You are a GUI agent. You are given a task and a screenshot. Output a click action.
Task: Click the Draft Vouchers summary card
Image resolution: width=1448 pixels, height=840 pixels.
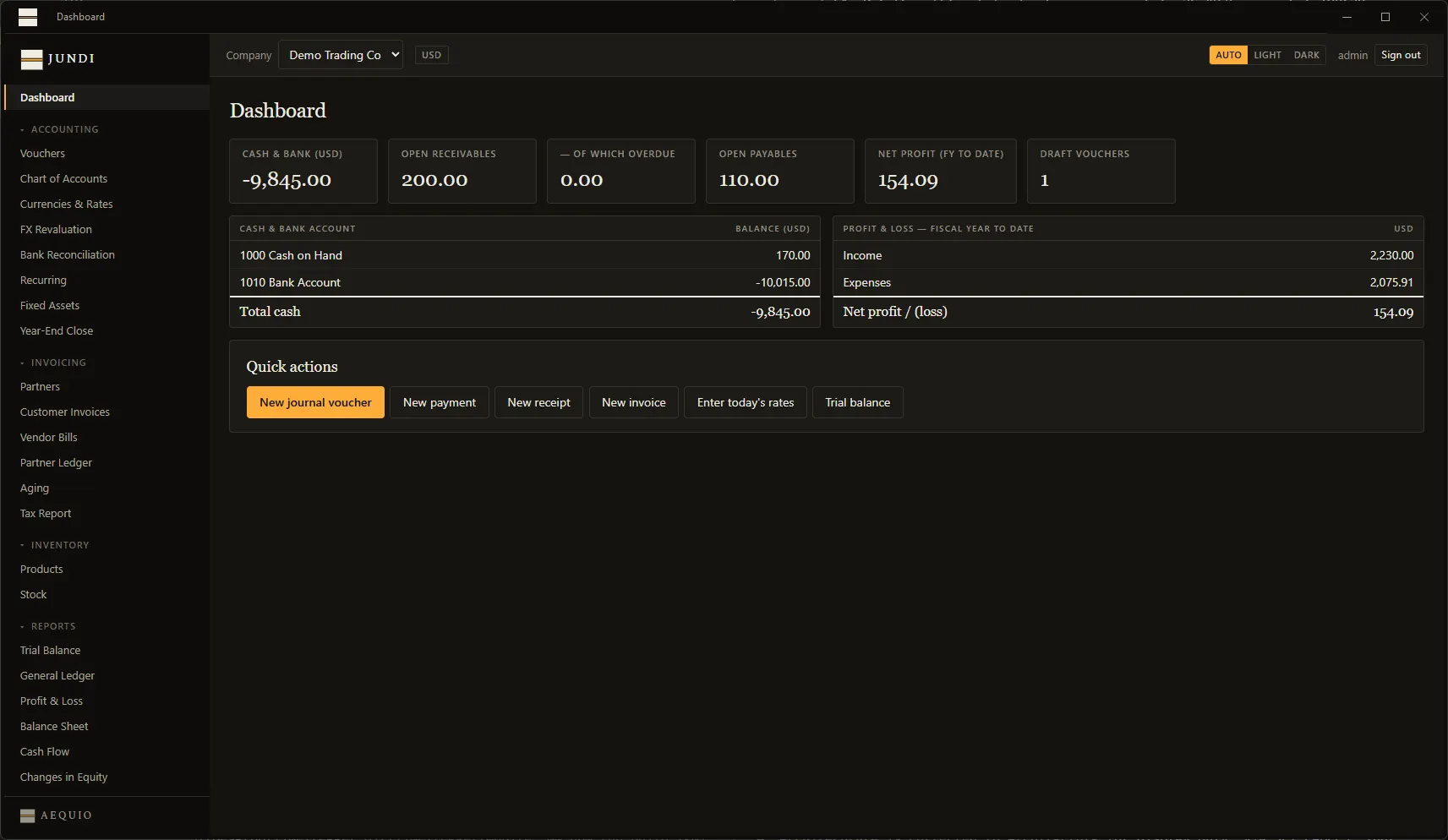(1101, 171)
